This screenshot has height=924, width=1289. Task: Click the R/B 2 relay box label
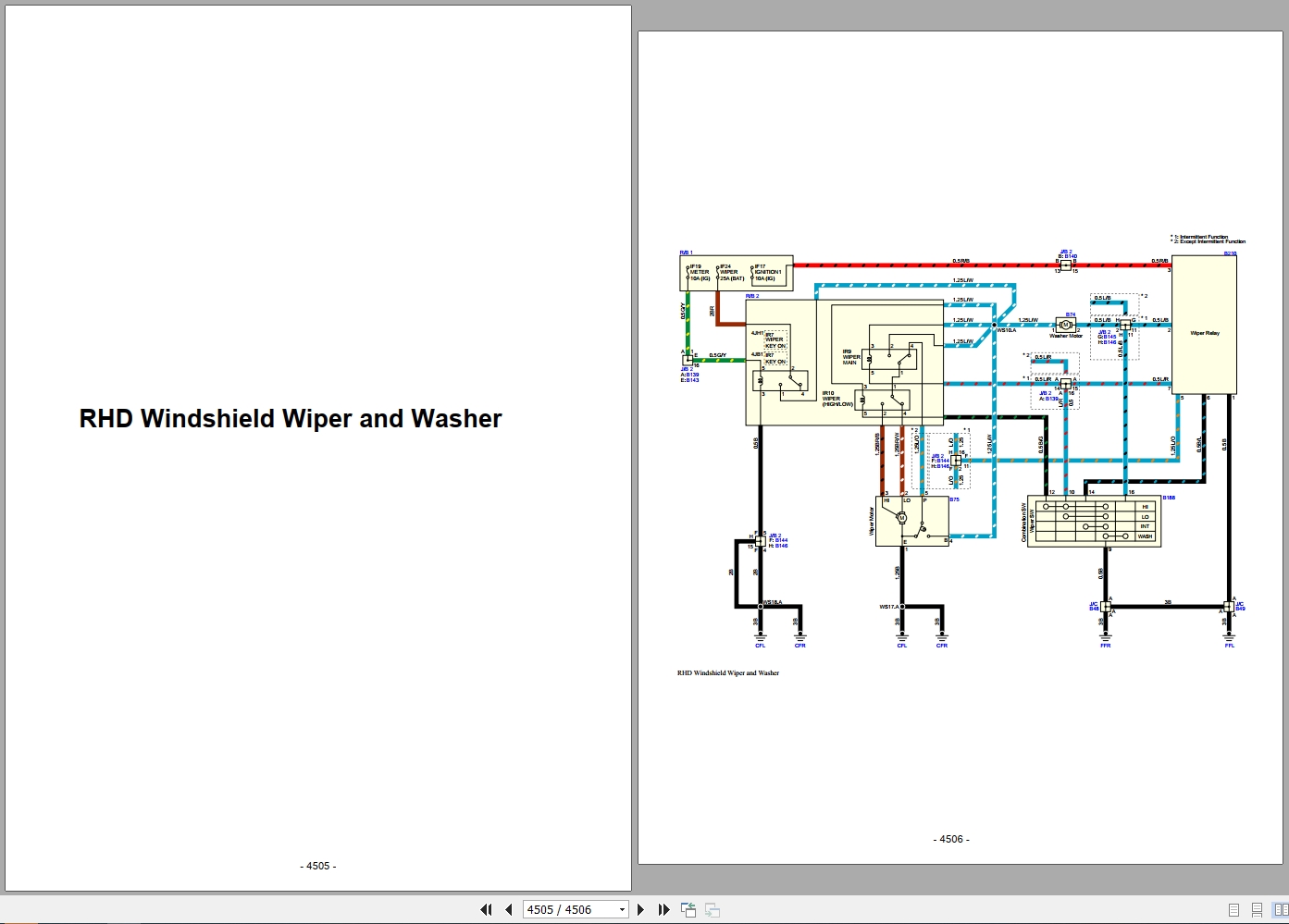pyautogui.click(x=752, y=296)
